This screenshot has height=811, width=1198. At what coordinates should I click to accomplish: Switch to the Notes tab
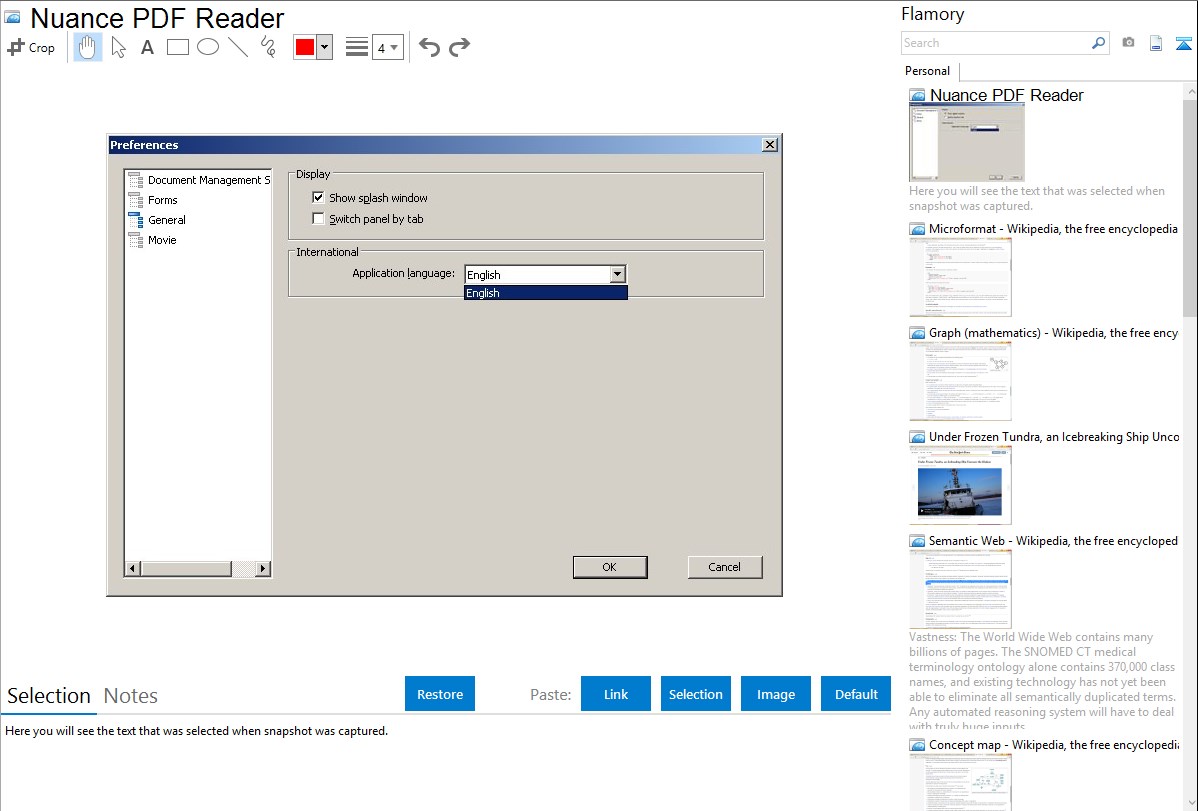(131, 696)
